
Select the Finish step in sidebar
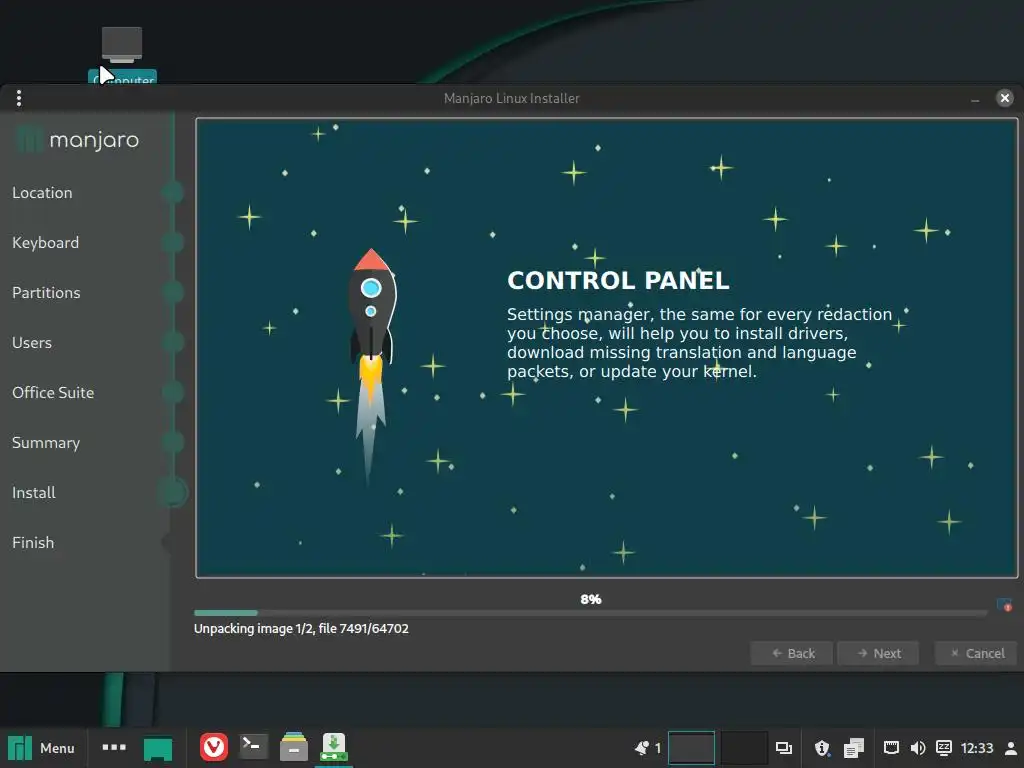pos(33,543)
